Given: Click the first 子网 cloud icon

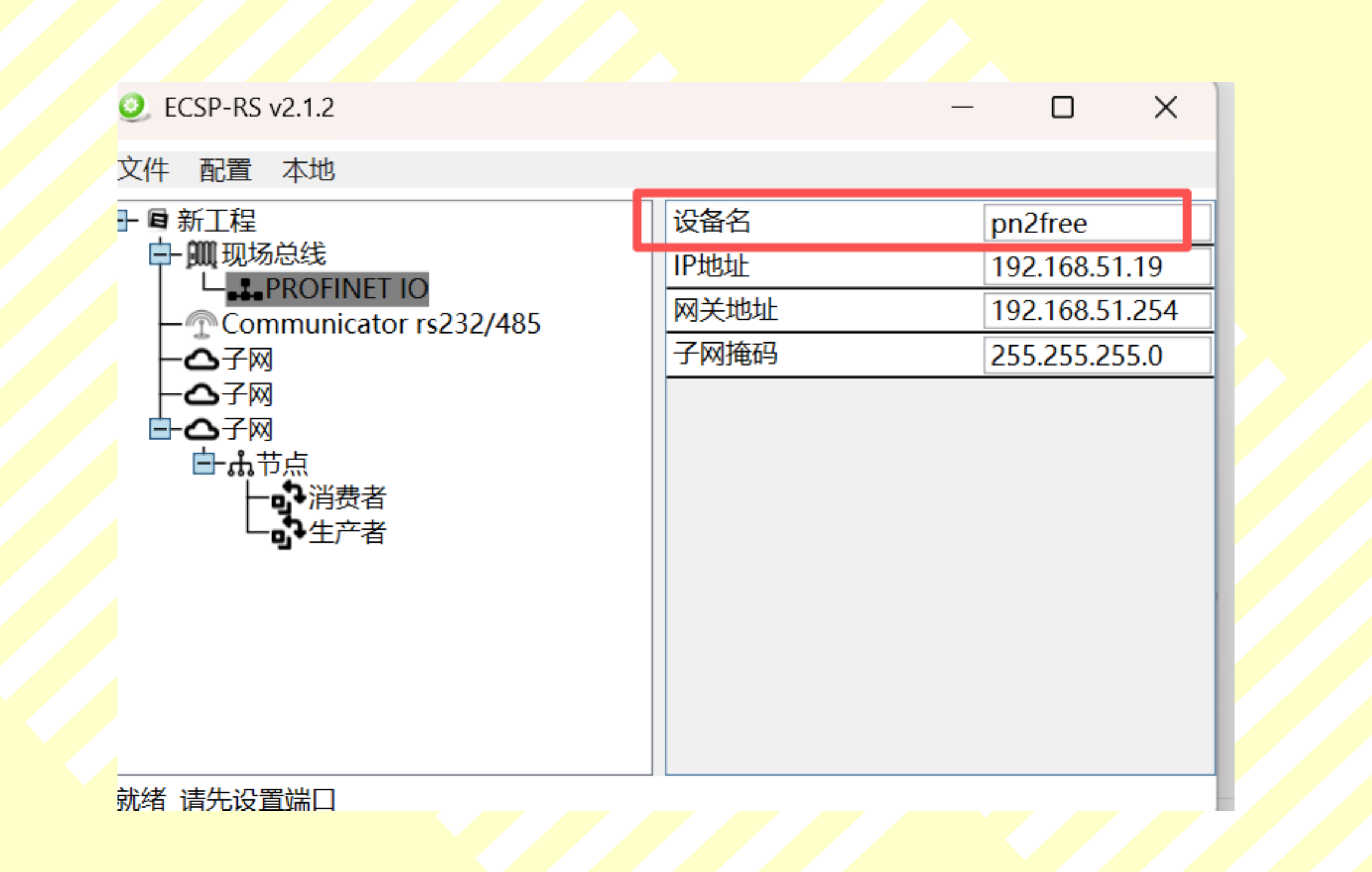Looking at the screenshot, I should click(201, 360).
